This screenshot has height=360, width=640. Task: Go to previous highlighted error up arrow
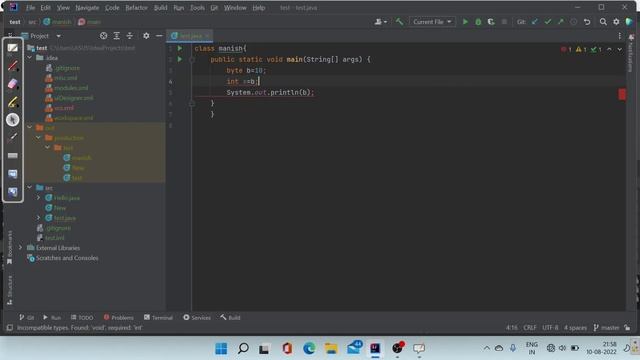609,49
